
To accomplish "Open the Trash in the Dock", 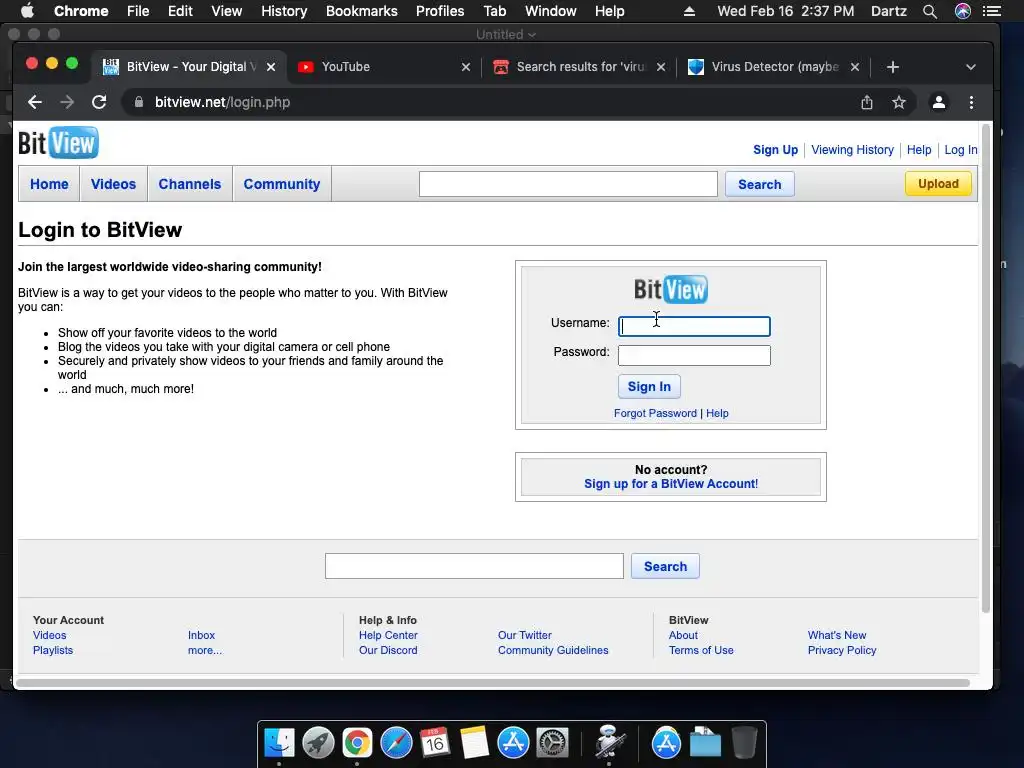I will pyautogui.click(x=744, y=743).
